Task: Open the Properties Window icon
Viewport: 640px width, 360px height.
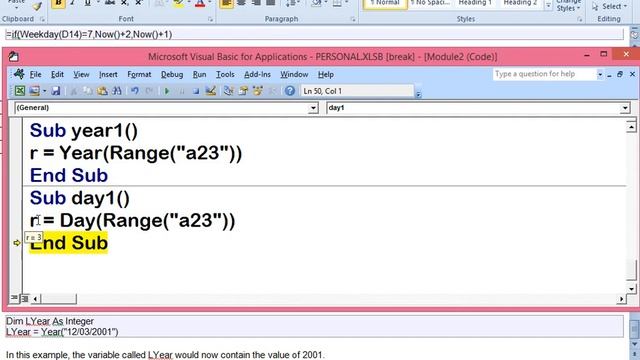Action: coord(243,91)
